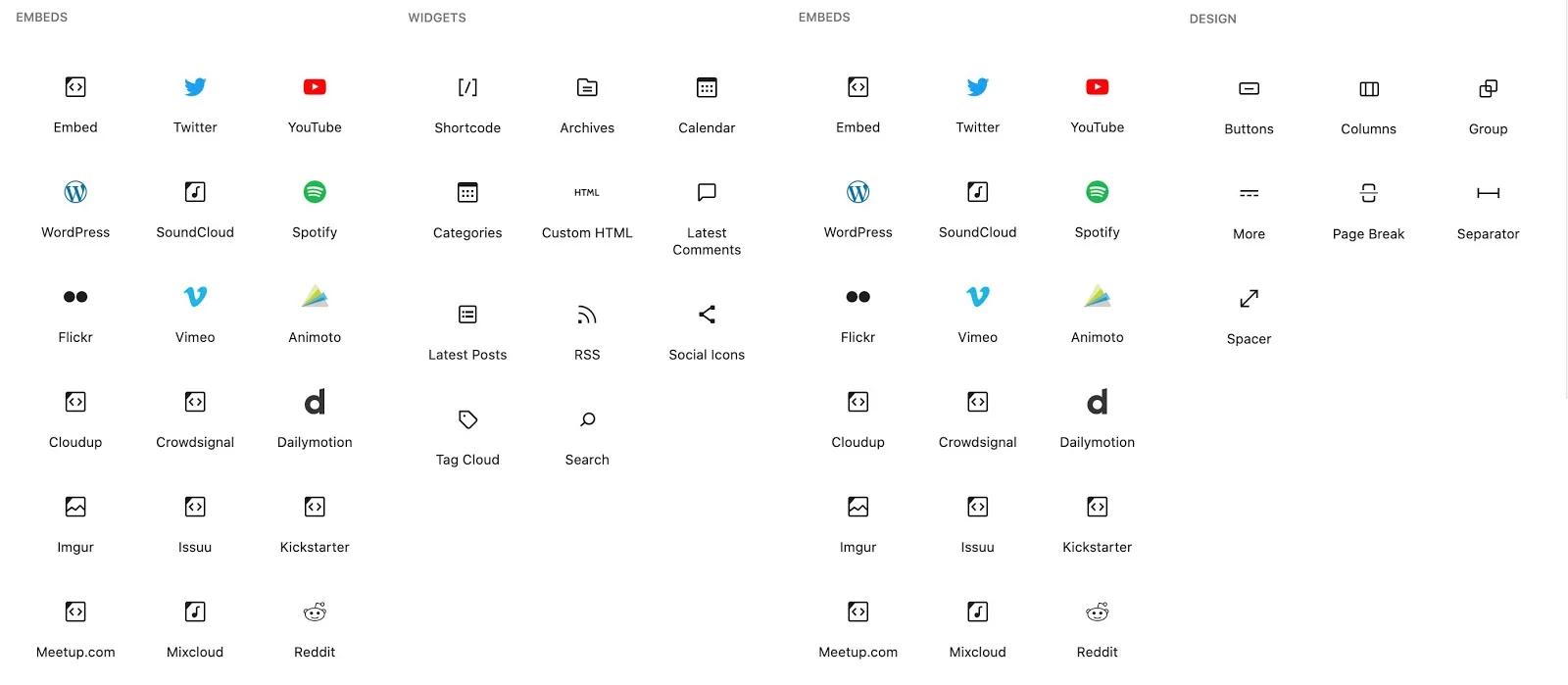Insert Reddit from the leftmost Embeds panel
This screenshot has width=1568, height=685.
(315, 628)
